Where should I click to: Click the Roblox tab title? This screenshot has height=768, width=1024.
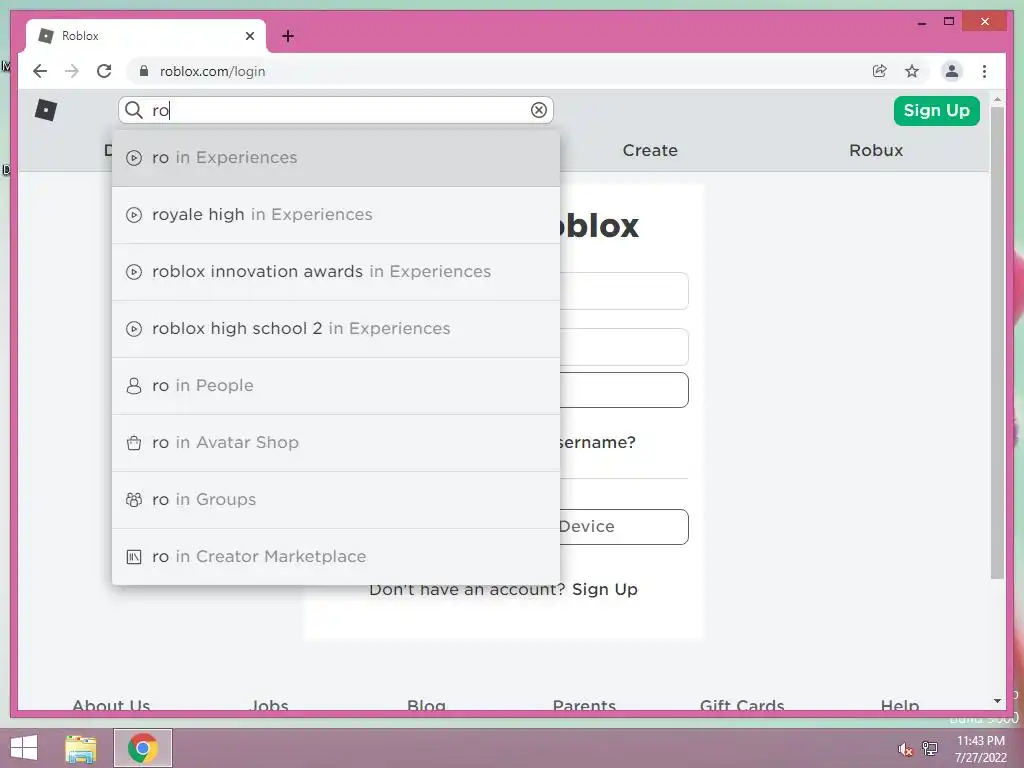[x=80, y=36]
